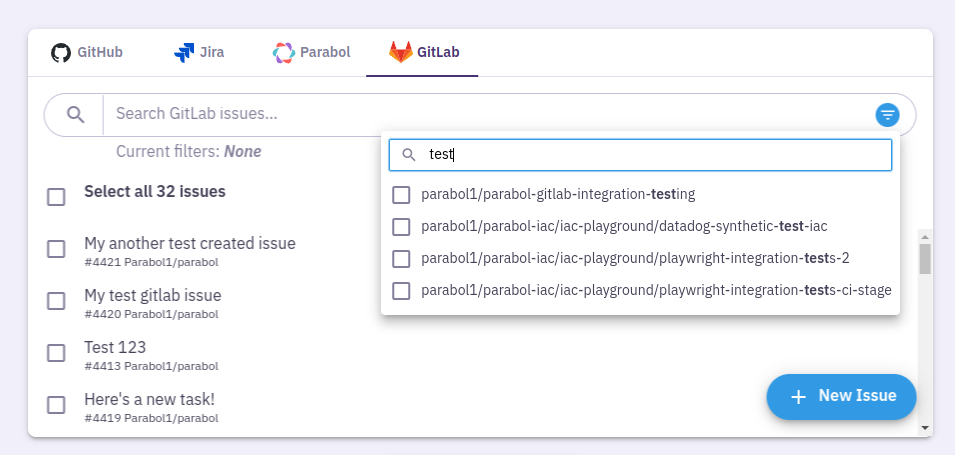Click the scrollbar down arrow in issue list
Image resolution: width=955 pixels, height=455 pixels.
pyautogui.click(x=925, y=428)
